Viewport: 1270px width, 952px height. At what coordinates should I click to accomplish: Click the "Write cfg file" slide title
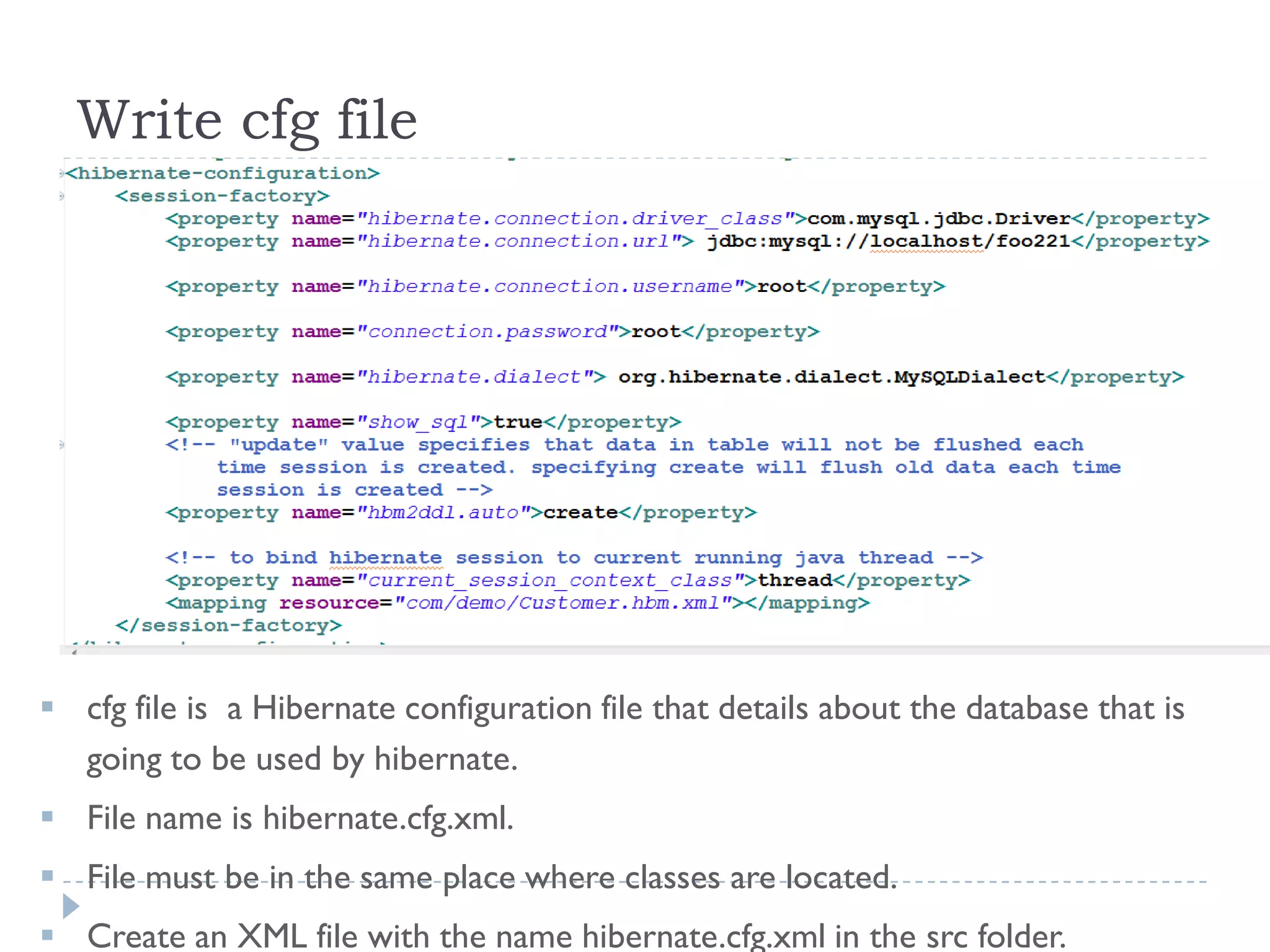(x=247, y=120)
